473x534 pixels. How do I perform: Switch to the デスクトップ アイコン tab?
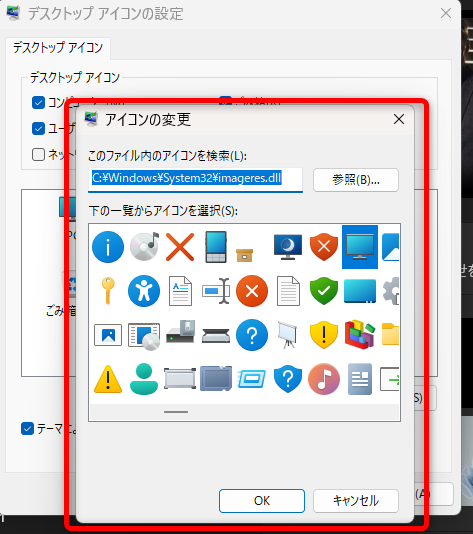58,48
